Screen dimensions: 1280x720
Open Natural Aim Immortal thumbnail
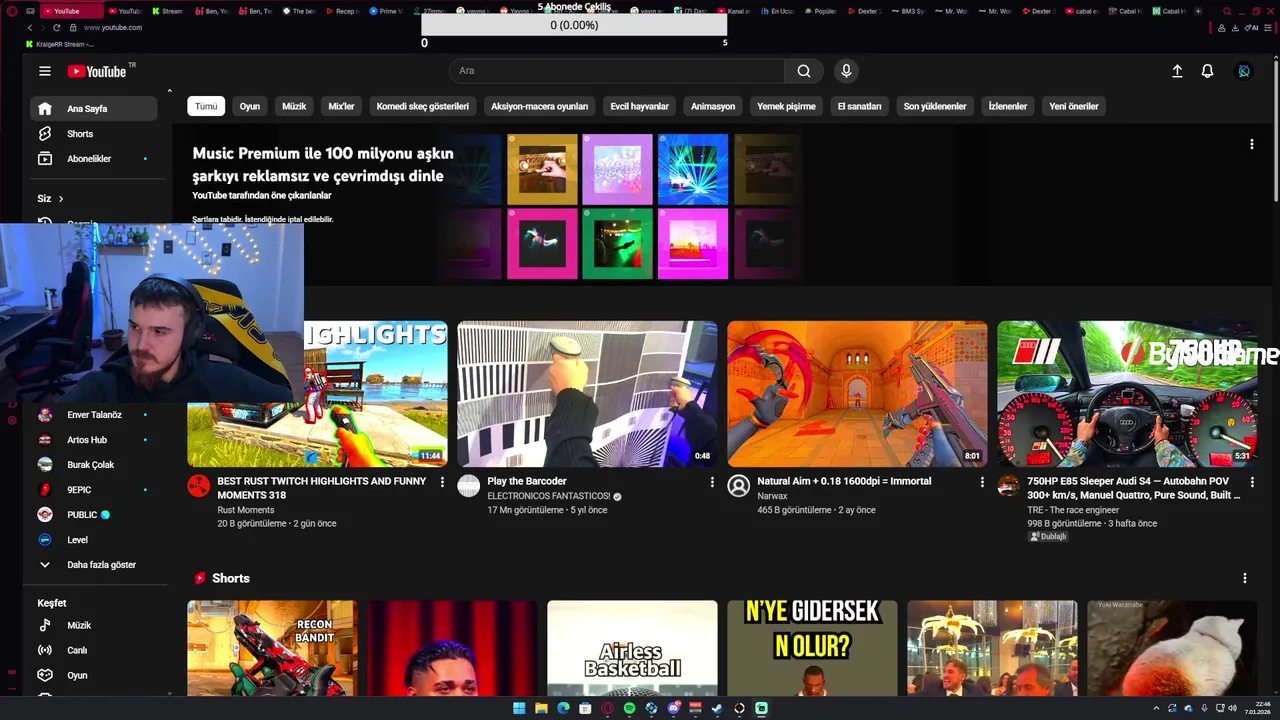(857, 394)
